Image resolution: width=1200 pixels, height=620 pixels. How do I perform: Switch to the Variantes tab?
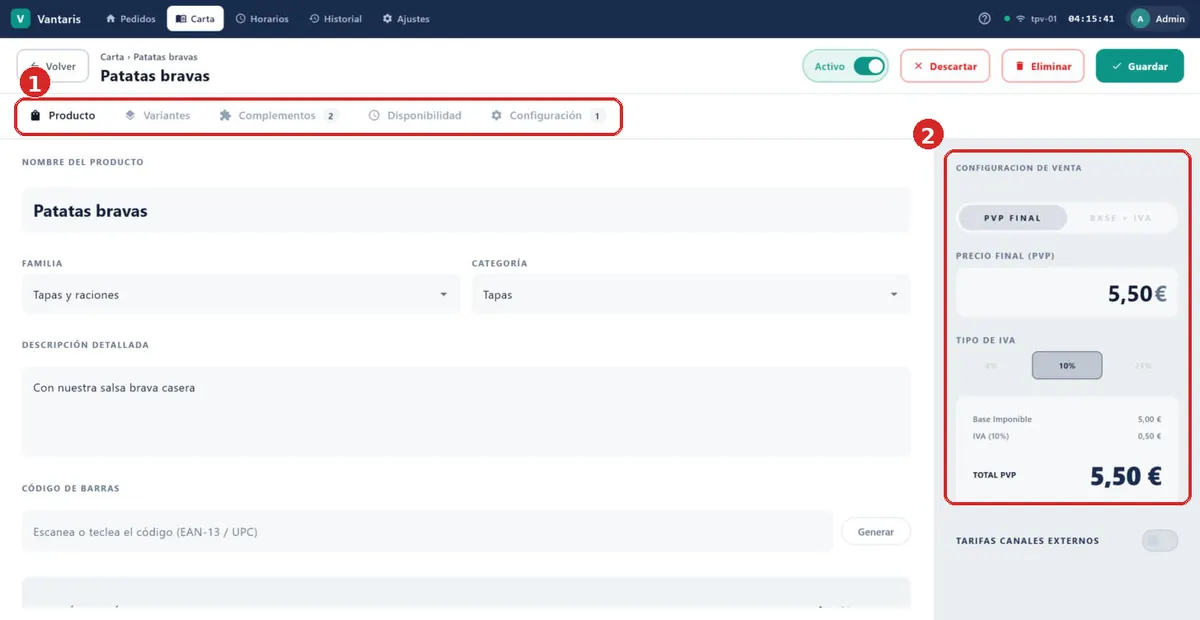click(x=157, y=116)
